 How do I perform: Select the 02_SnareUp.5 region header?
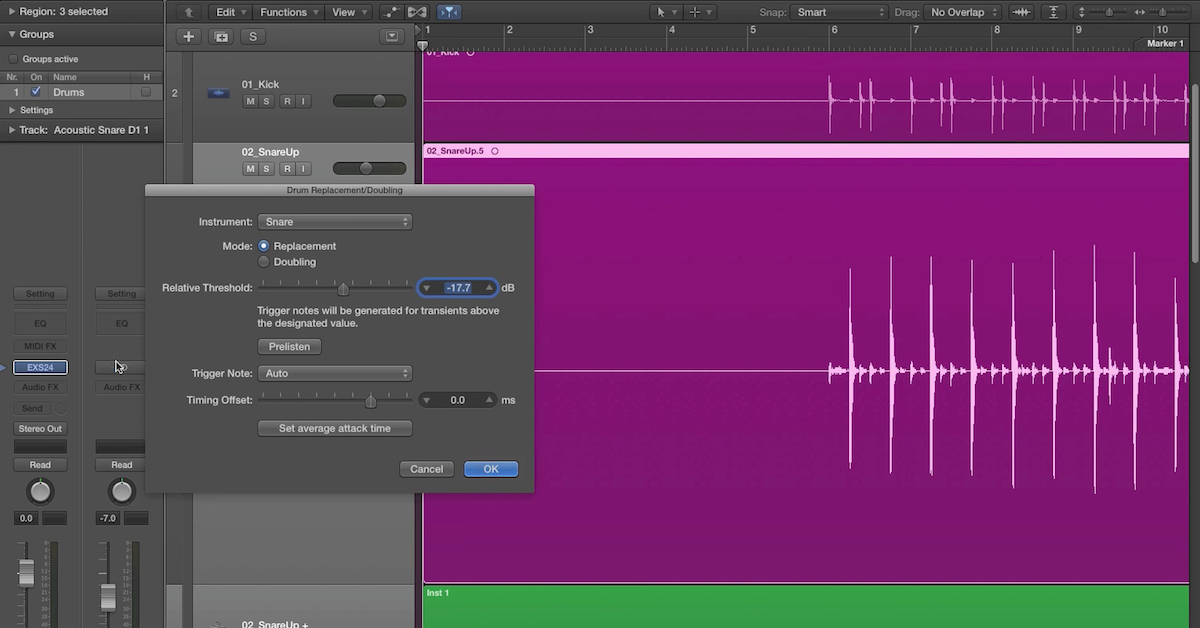[806, 151]
